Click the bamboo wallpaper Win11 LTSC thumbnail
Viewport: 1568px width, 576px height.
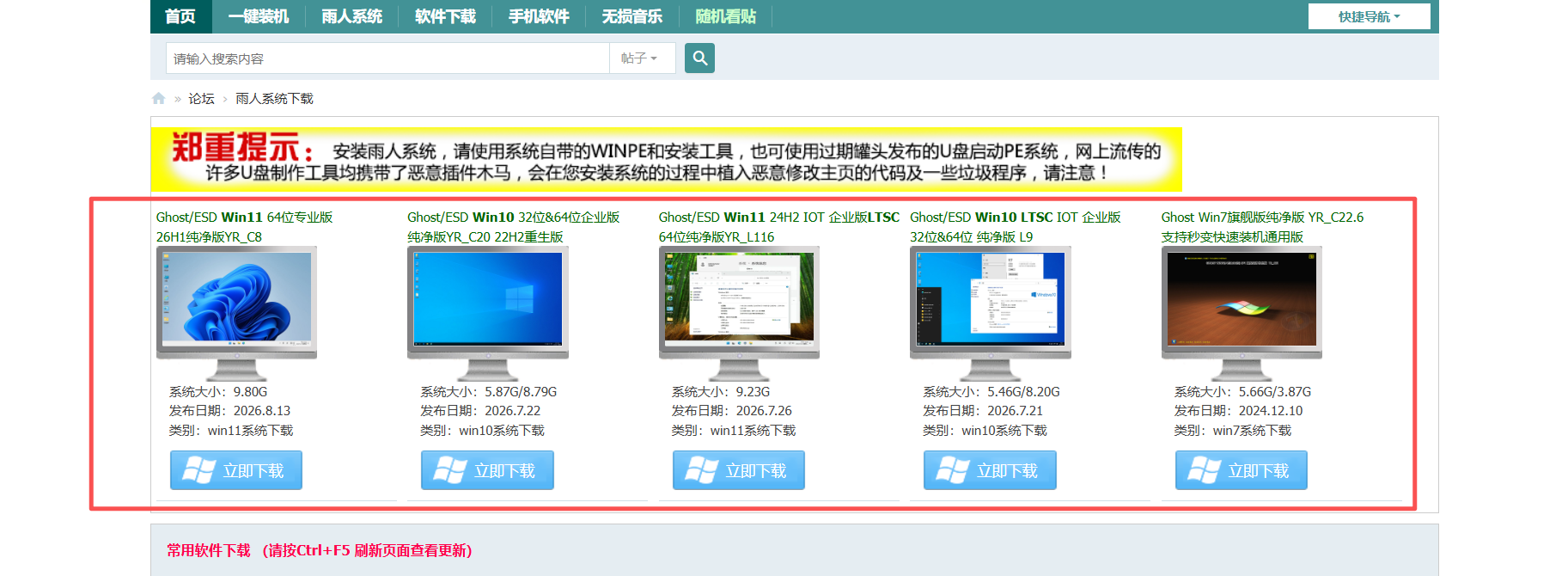pos(739,313)
